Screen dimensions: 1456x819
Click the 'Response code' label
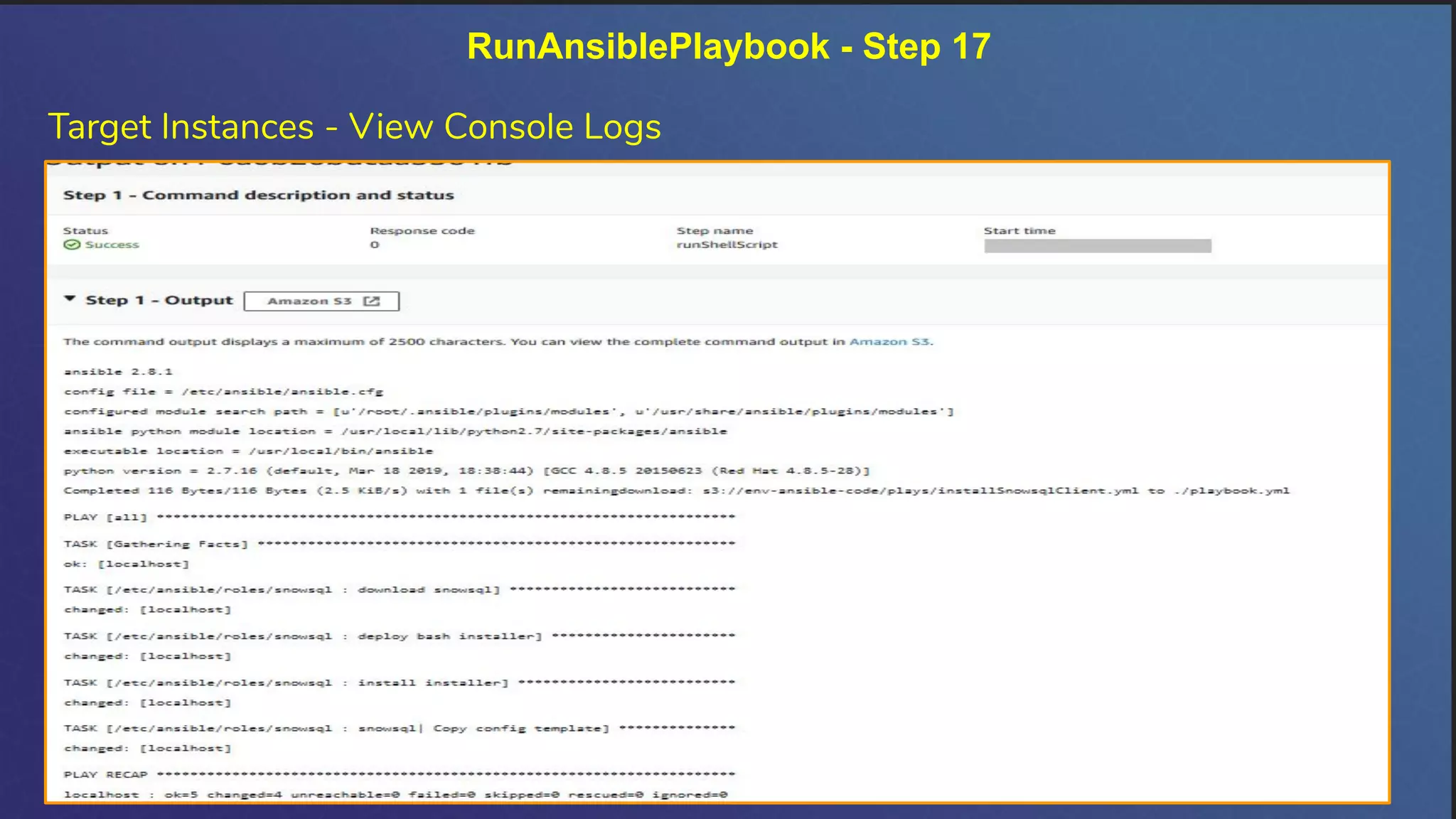(x=422, y=231)
